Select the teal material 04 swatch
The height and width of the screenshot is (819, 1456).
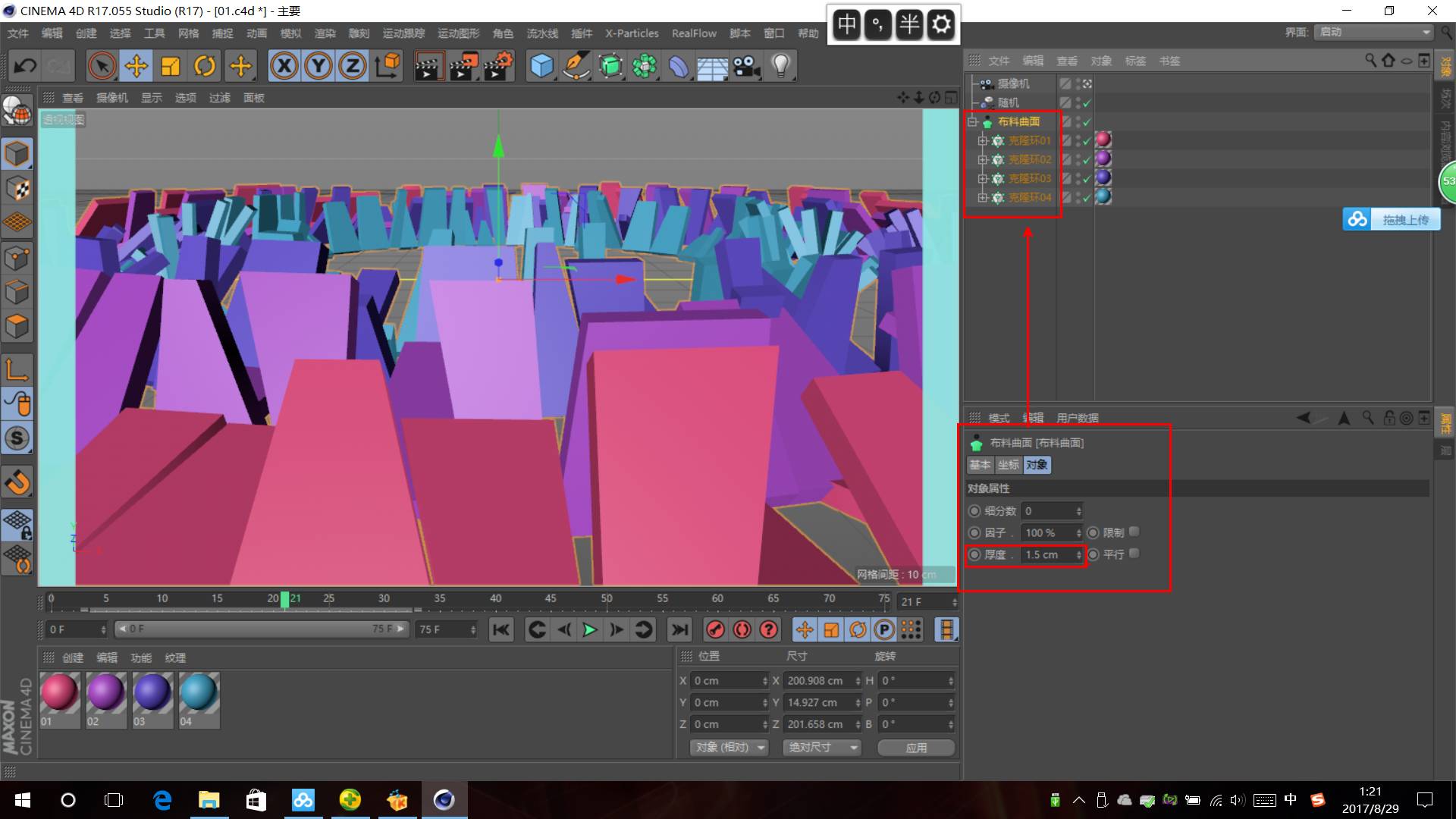(199, 692)
